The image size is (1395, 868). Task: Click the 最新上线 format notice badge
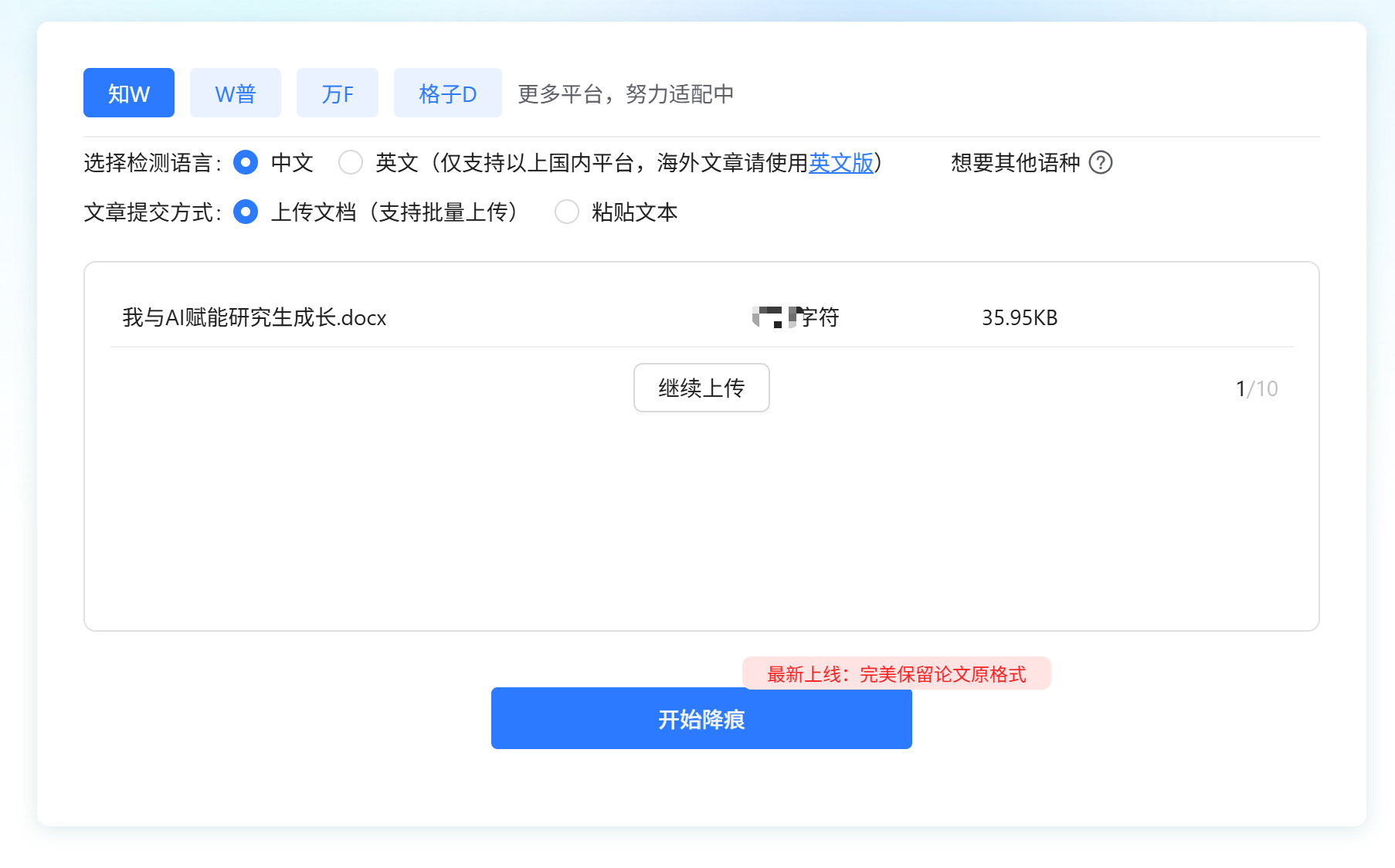(x=897, y=673)
